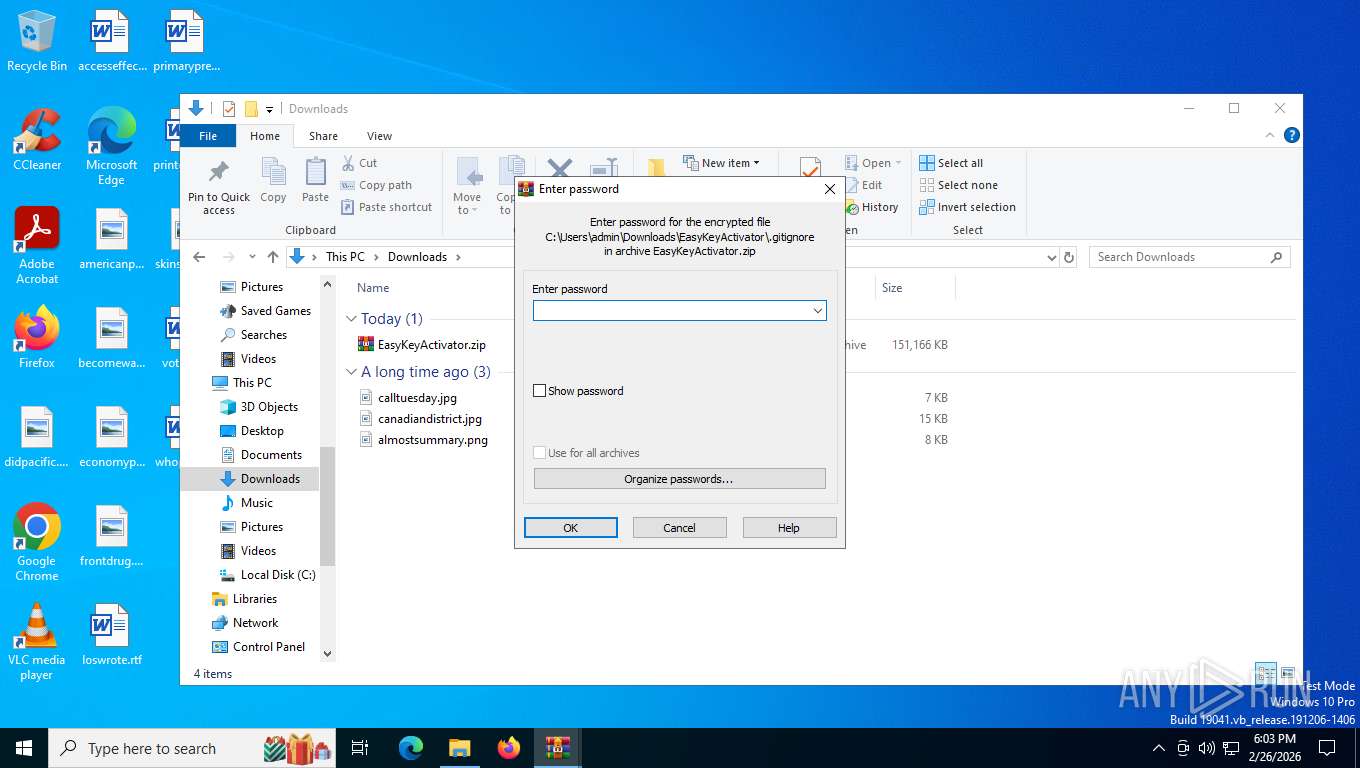The height and width of the screenshot is (768, 1360).
Task: Open the password history dropdown arrow
Action: 818,311
